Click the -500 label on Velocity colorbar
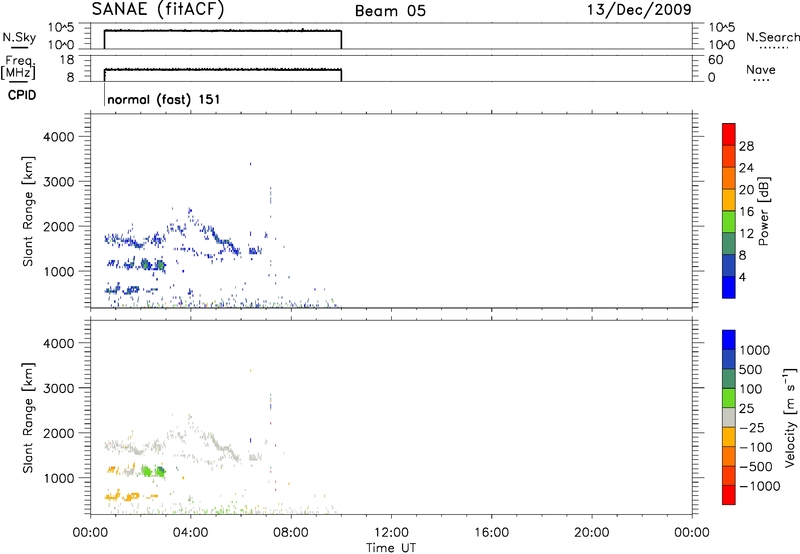This screenshot has width=800, height=554. [756, 467]
